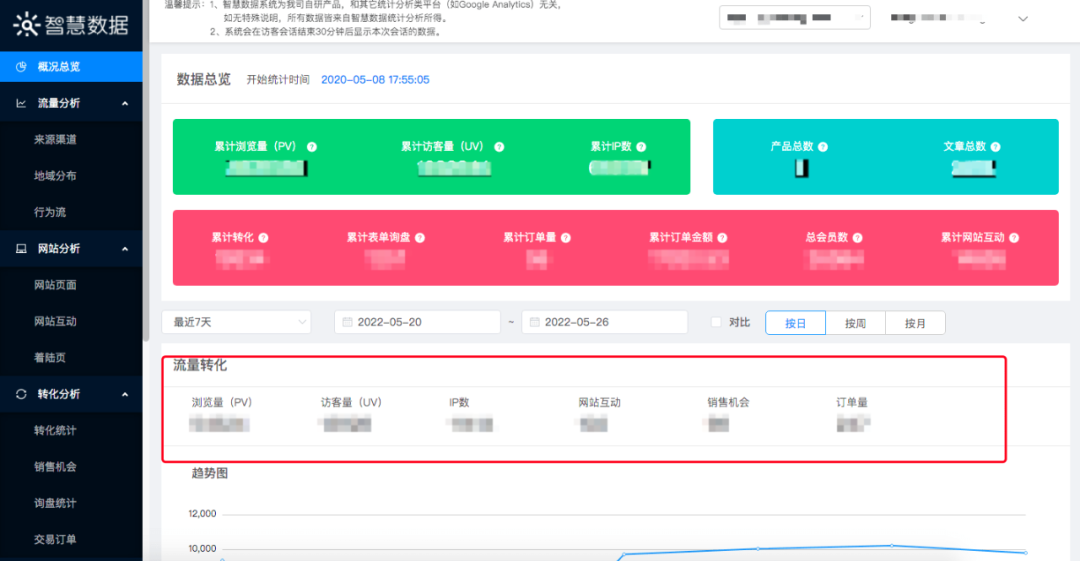Open 来源渠道 in the sidebar
This screenshot has height=561, width=1080.
pos(56,140)
